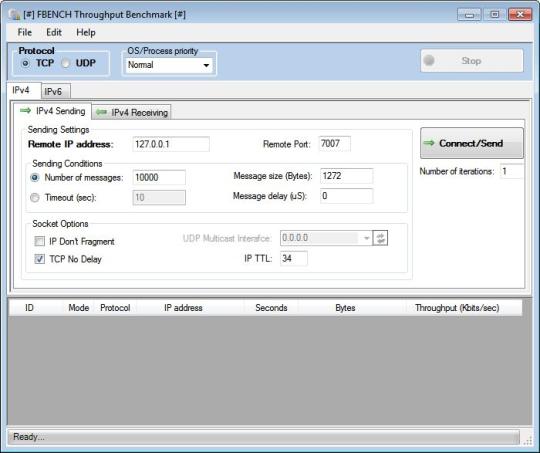This screenshot has height=453, width=540.
Task: Open the Edit menu
Action: point(54,32)
